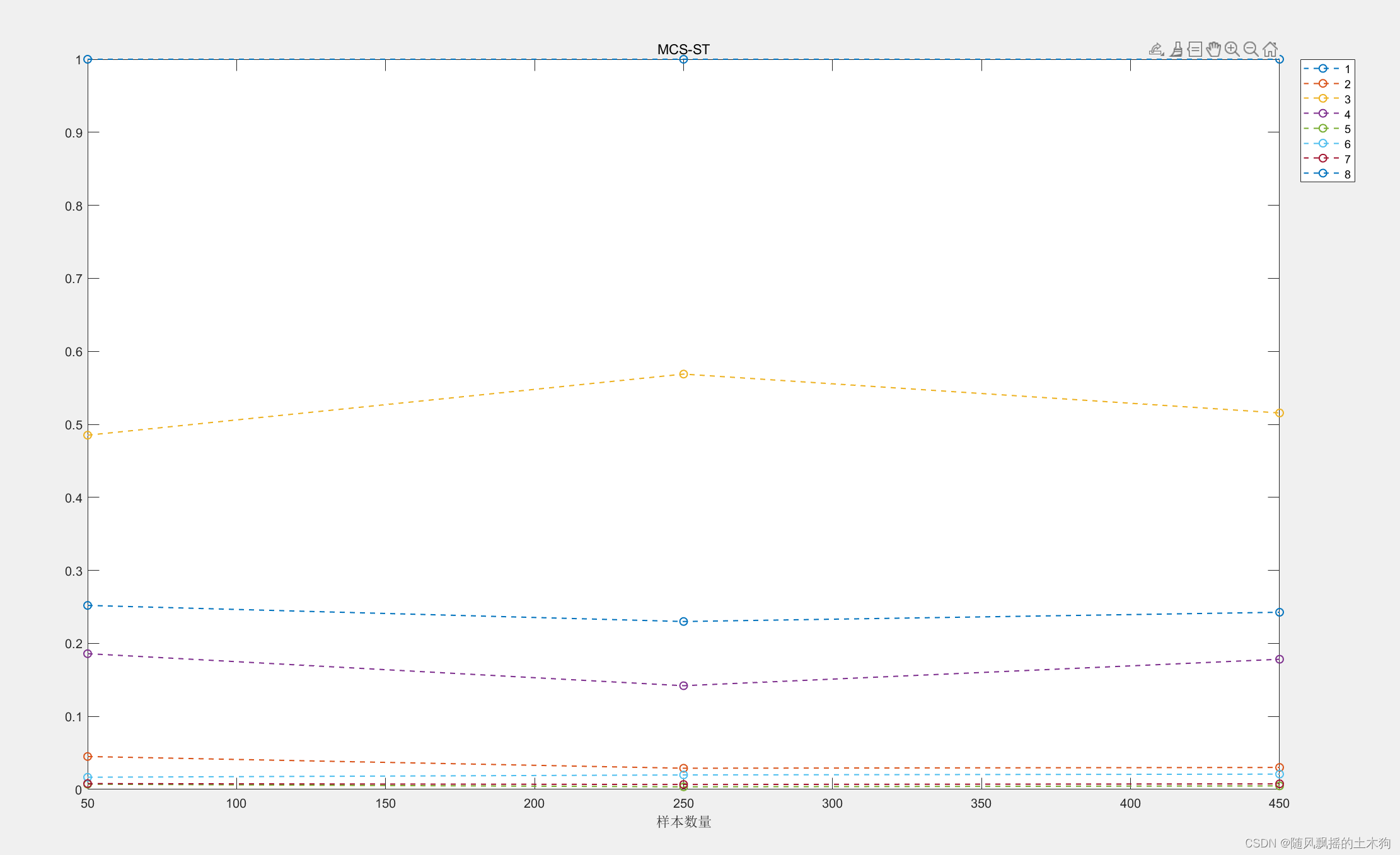
Task: Click blue series marker near 0.23 at x=250
Action: 683,622
